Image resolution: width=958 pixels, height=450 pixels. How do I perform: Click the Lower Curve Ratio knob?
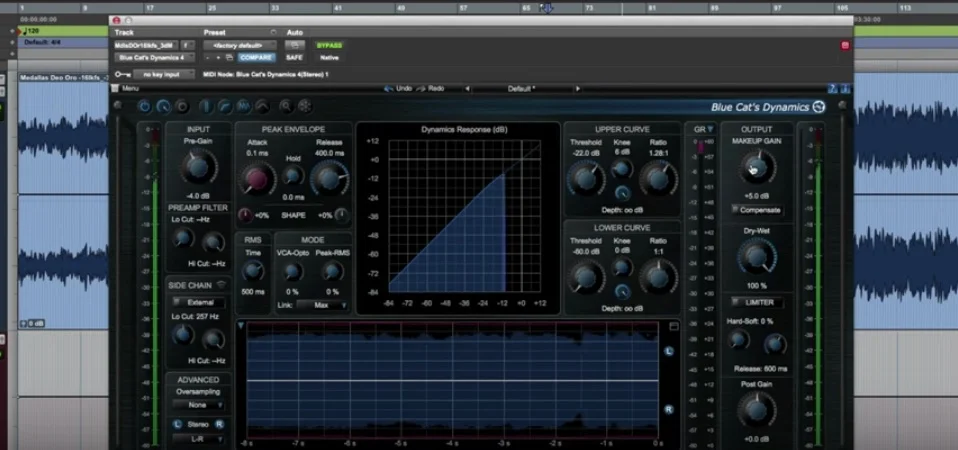coord(658,277)
